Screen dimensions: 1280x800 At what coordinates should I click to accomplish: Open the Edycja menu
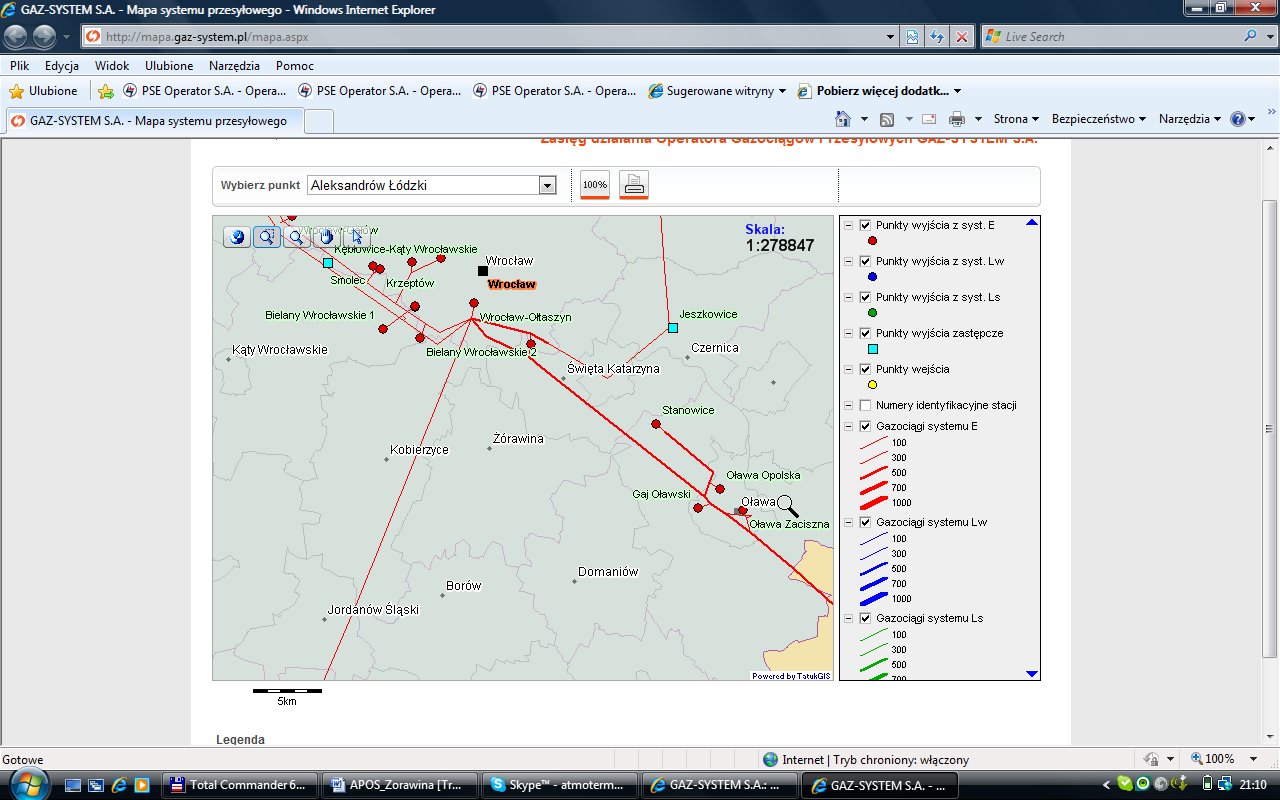tap(62, 65)
